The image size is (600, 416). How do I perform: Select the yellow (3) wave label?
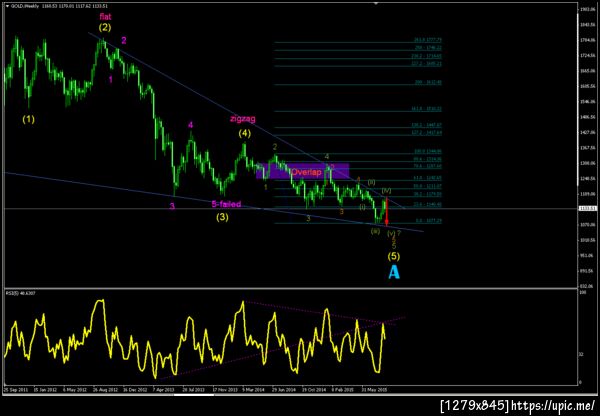pyautogui.click(x=222, y=217)
